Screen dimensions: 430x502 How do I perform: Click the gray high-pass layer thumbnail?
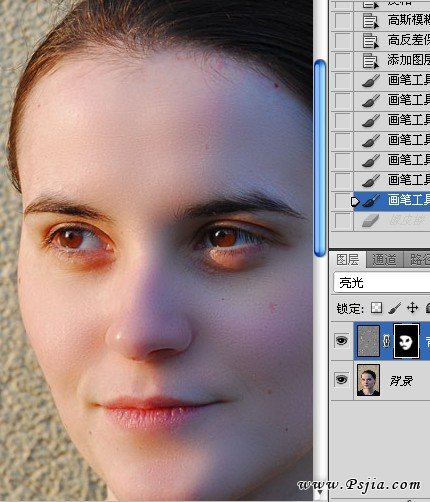click(368, 341)
